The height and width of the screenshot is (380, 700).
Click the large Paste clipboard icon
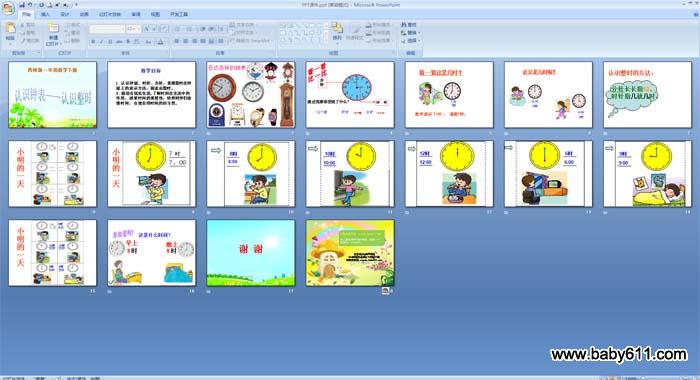(x=10, y=29)
